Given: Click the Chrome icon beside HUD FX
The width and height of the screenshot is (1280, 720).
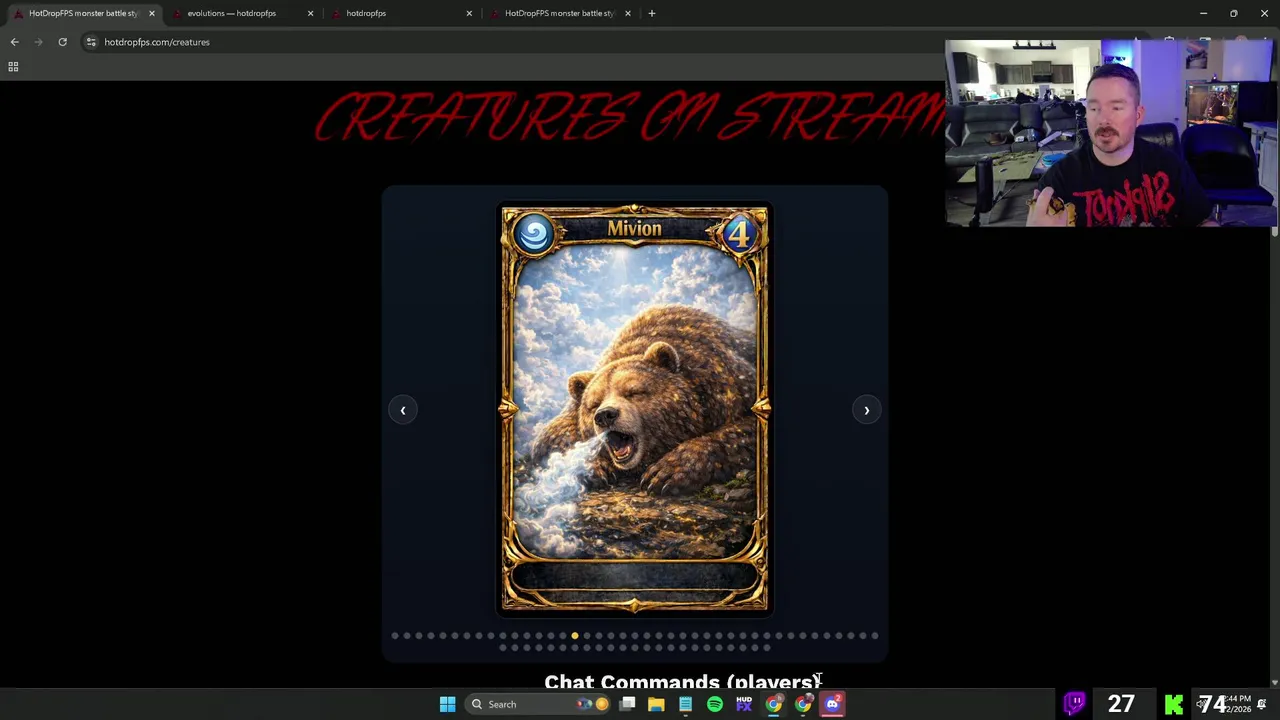Looking at the screenshot, I should tap(773, 704).
